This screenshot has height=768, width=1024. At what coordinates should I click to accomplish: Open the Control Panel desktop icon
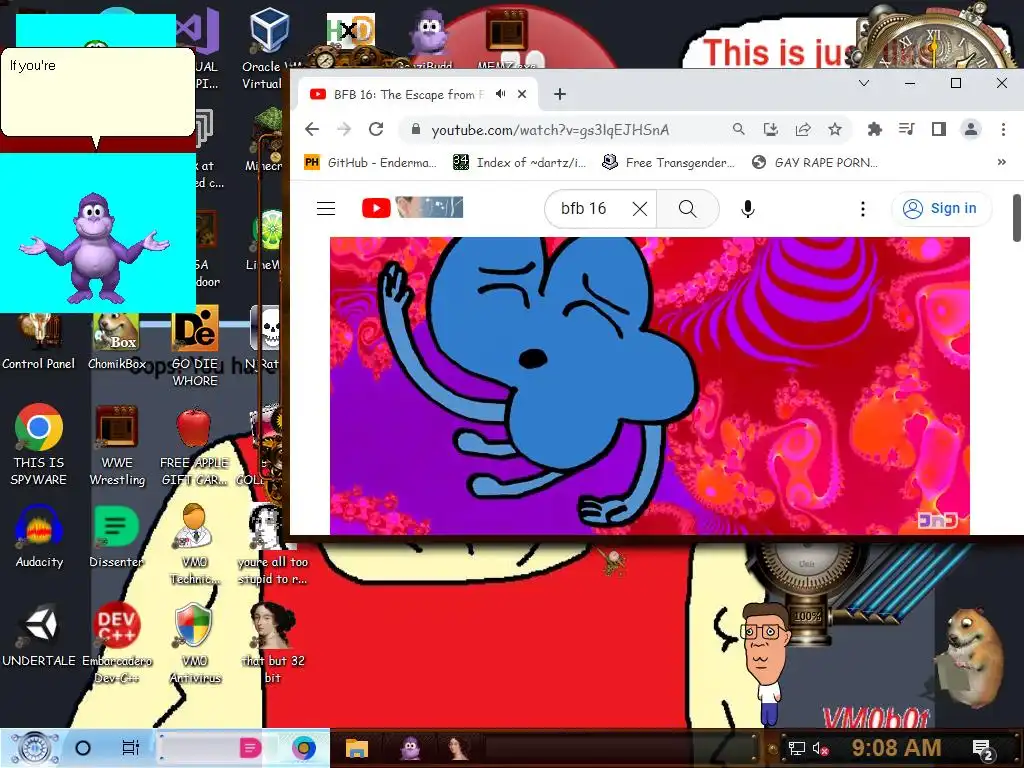(38, 342)
